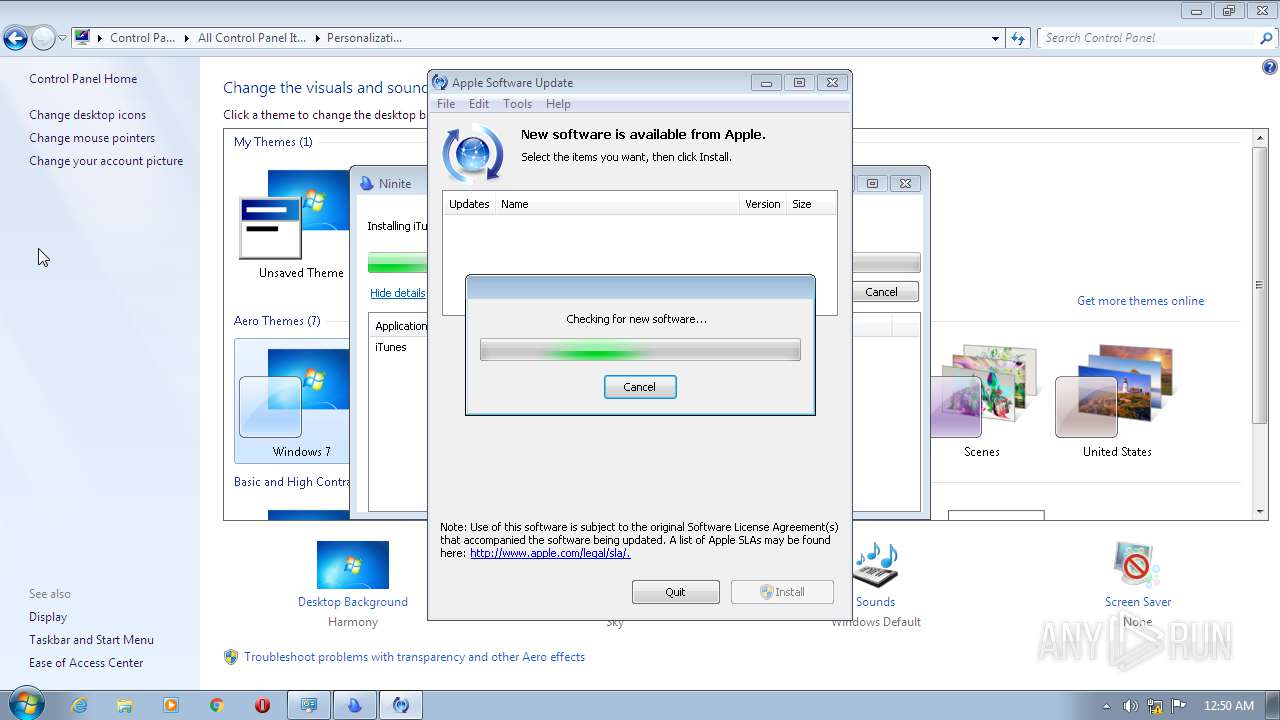Viewport: 1280px width, 720px height.
Task: Click the Control Pa... breadcrumb
Action: tap(142, 38)
